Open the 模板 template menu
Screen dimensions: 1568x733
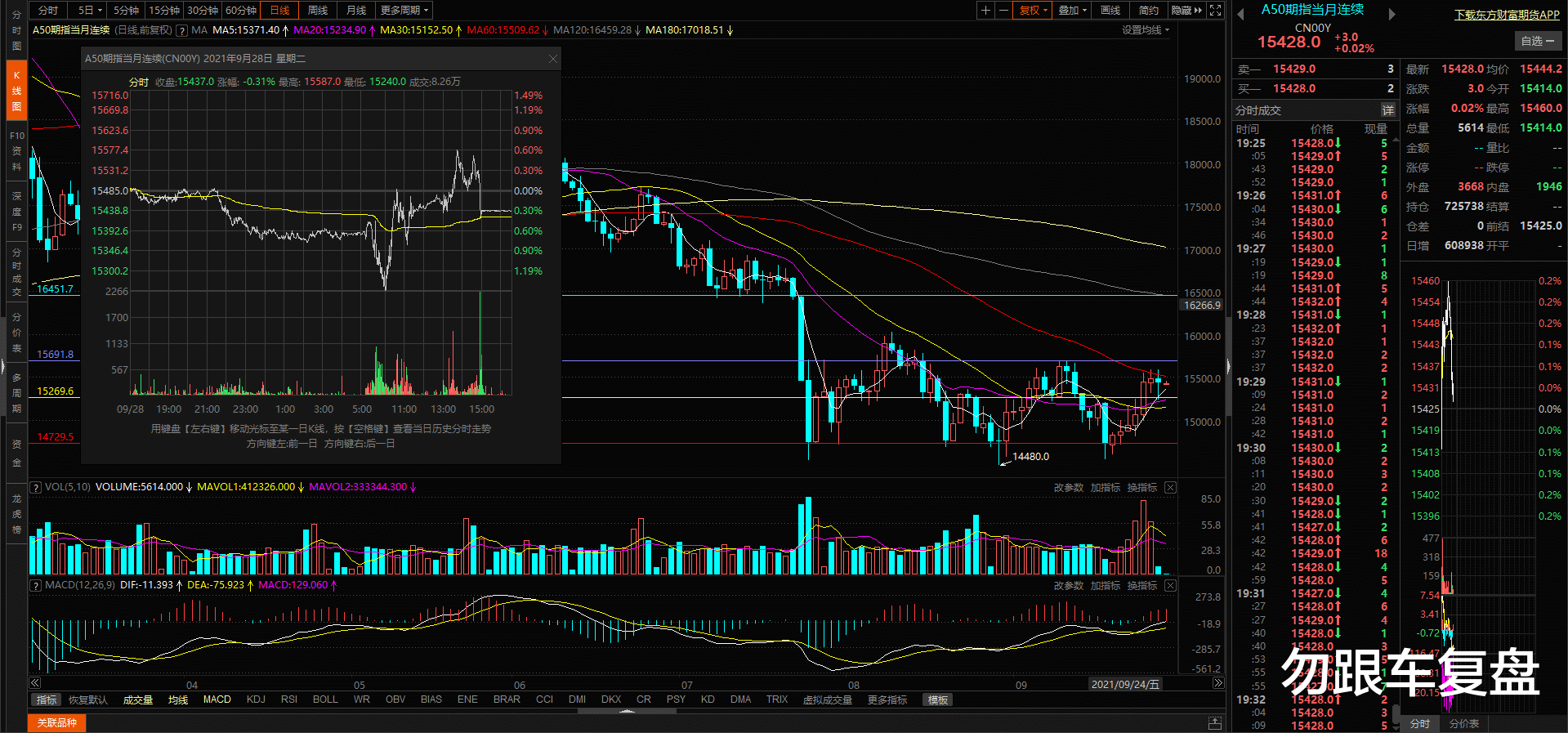click(x=938, y=700)
